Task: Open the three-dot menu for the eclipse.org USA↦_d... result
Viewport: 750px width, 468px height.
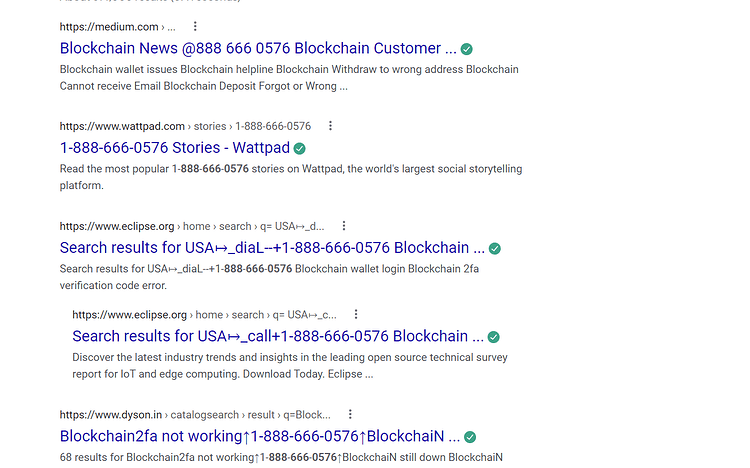Action: (x=344, y=225)
